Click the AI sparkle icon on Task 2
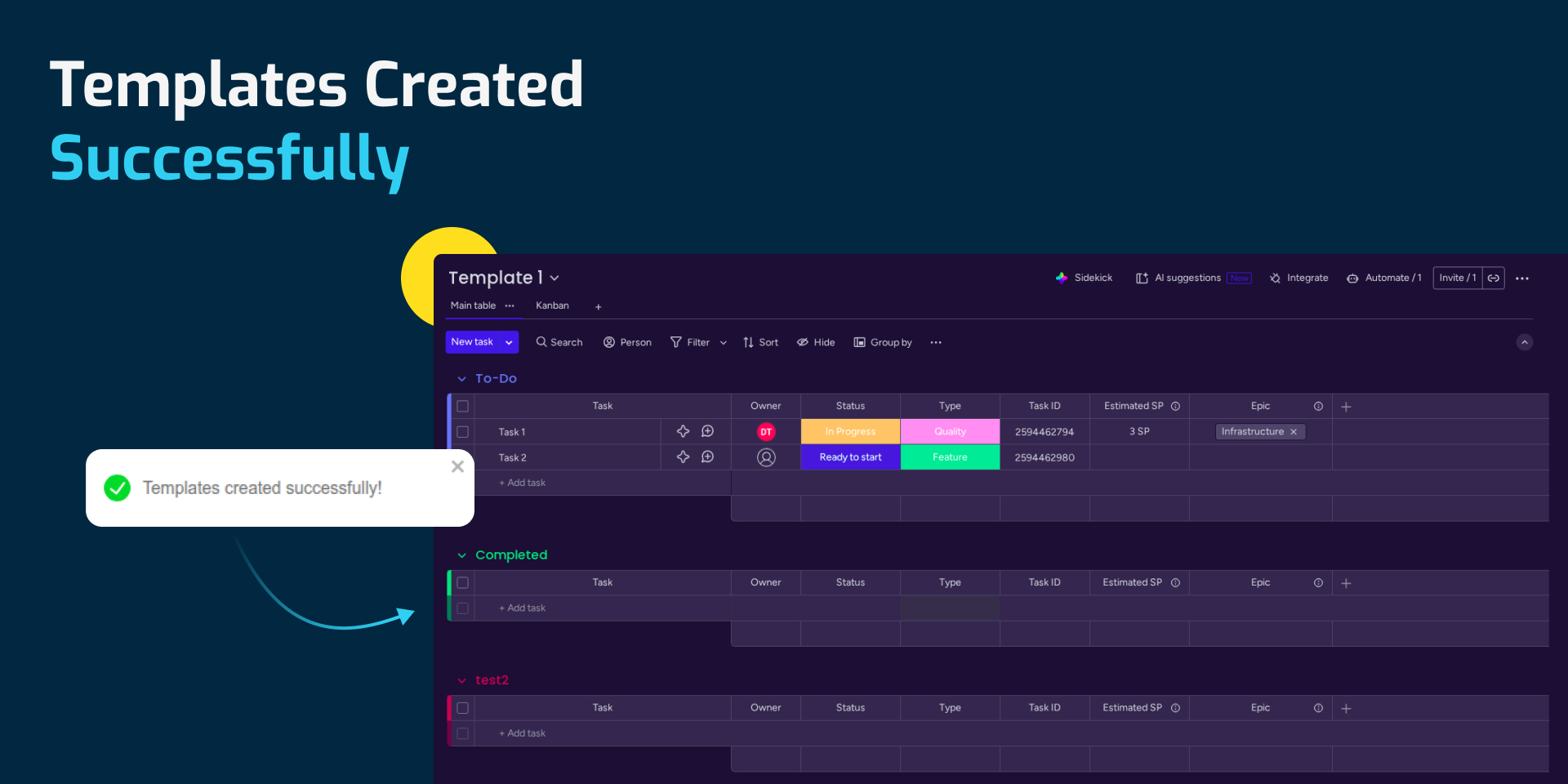Viewport: 1568px width, 784px height. pos(683,457)
